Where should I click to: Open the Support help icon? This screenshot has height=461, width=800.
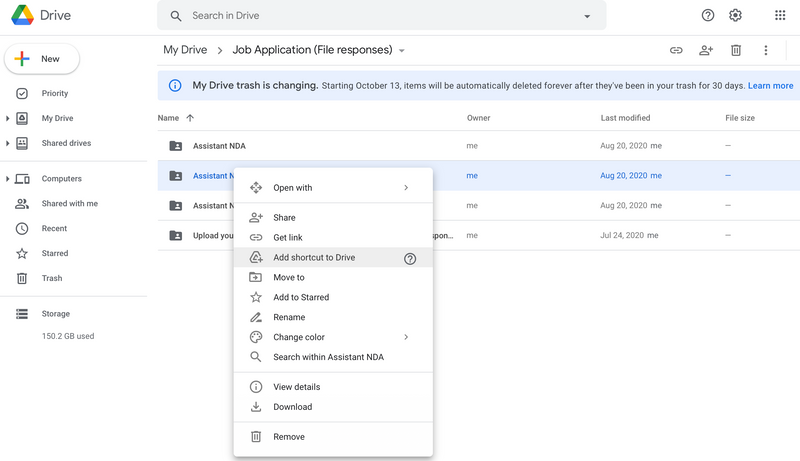708,16
